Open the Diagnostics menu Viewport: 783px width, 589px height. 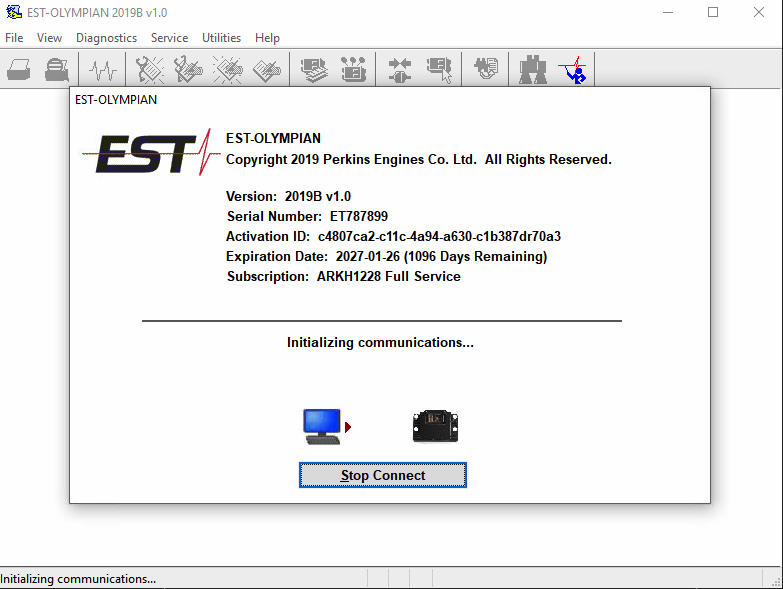tap(106, 38)
